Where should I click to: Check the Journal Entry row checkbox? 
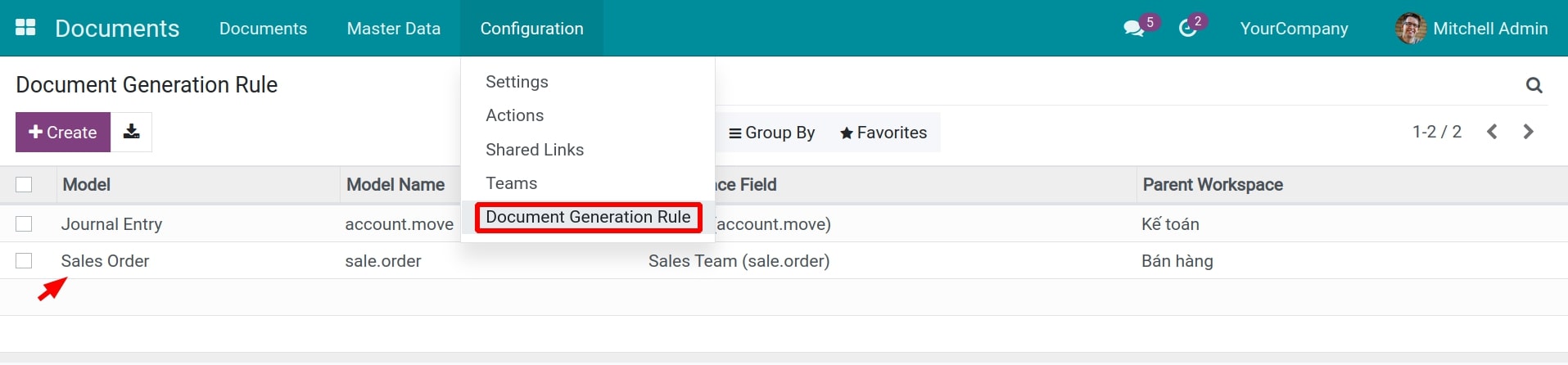(x=24, y=224)
